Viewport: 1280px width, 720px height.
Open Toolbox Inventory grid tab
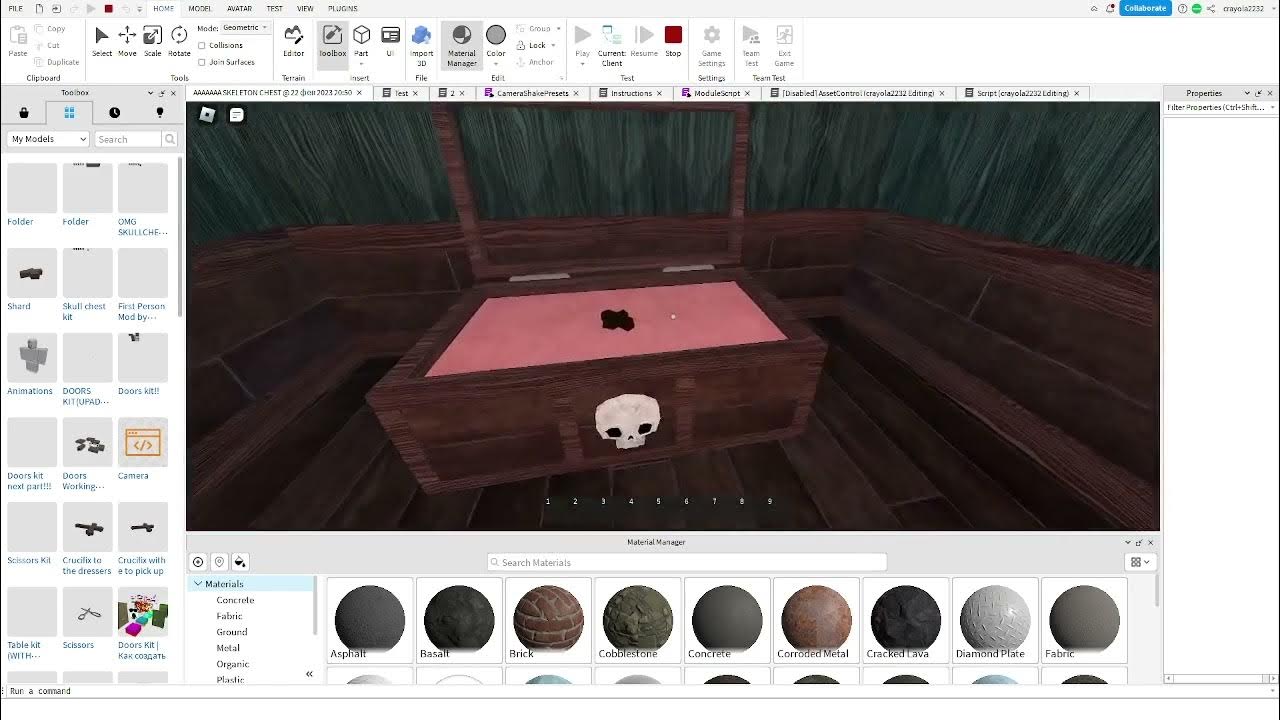pos(69,113)
